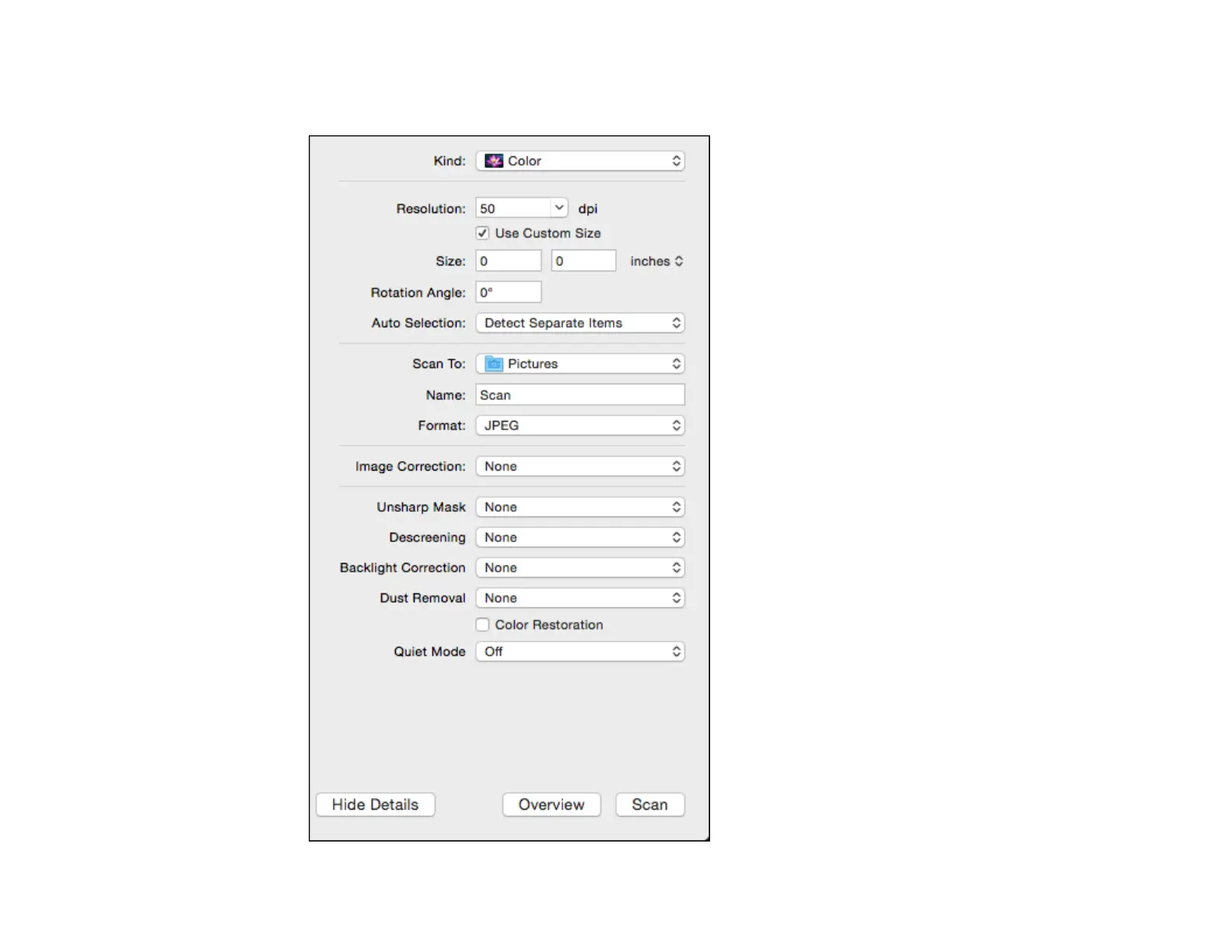The height and width of the screenshot is (952, 1232).
Task: Open the Backlight Correction dropdown
Action: pyautogui.click(x=580, y=568)
